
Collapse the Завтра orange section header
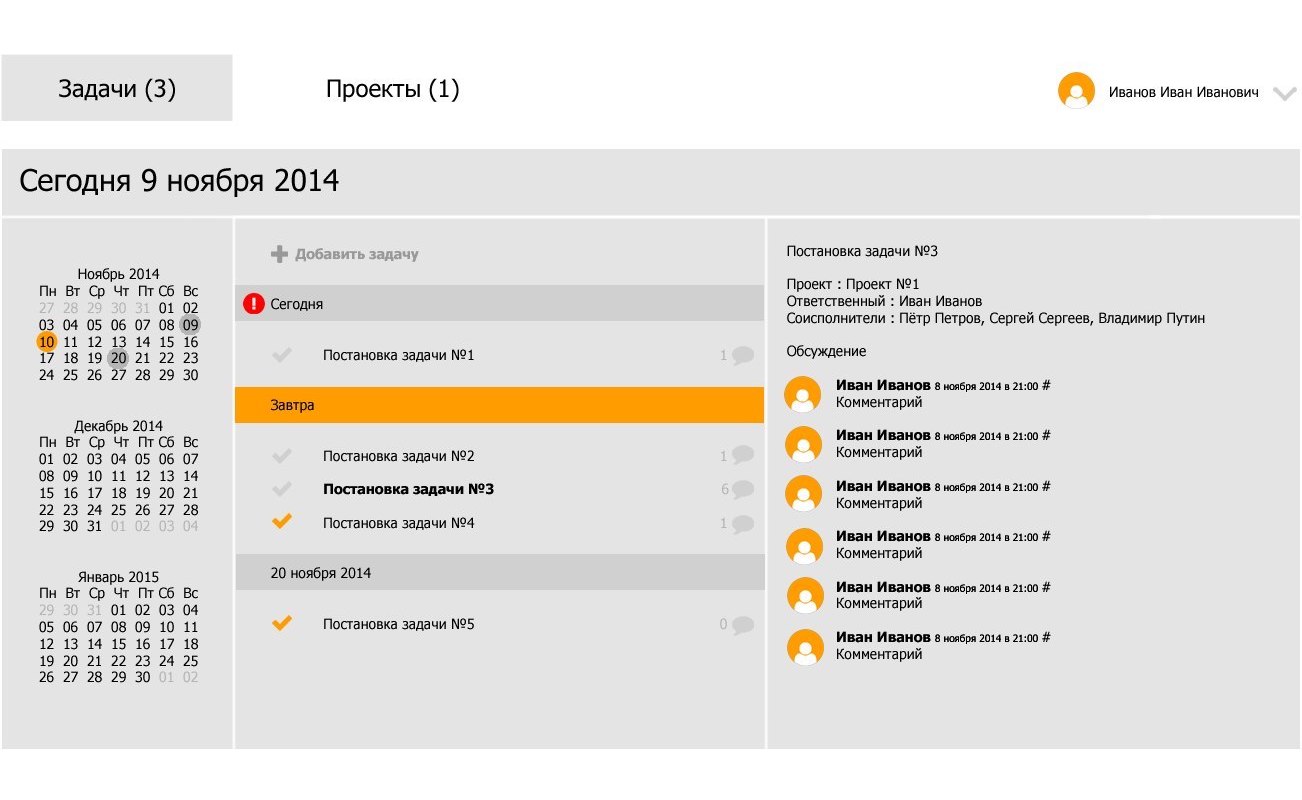point(499,405)
